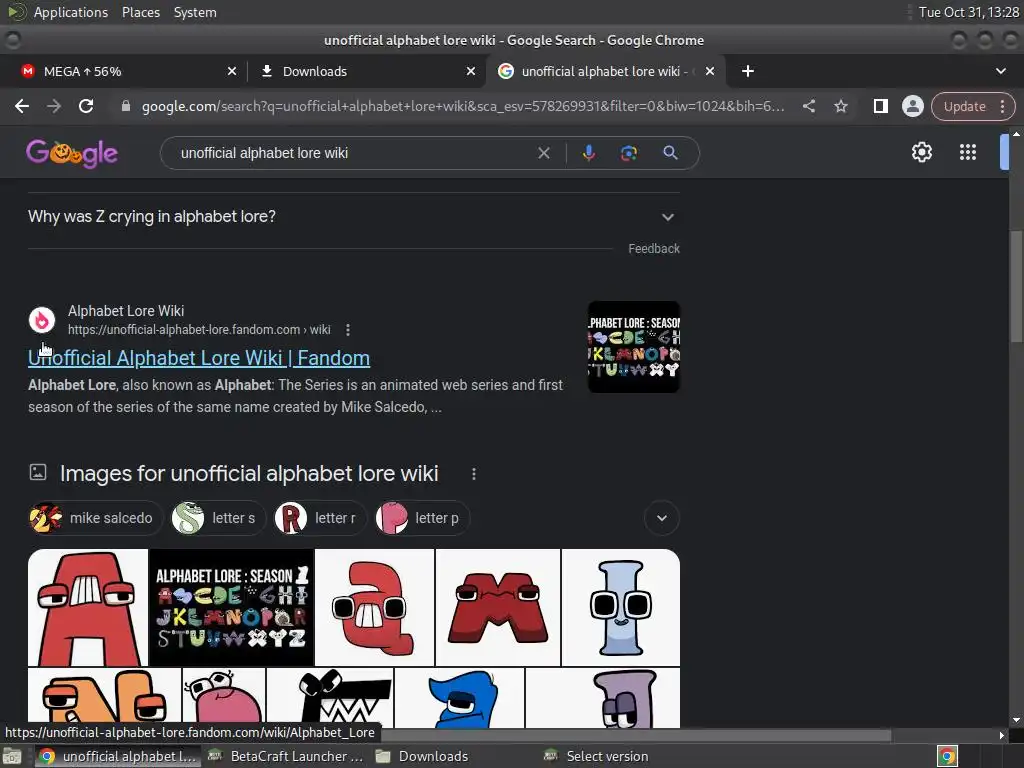Click the clock showing Tue Oct 31, 13:28
The width and height of the screenshot is (1024, 768).
pos(968,12)
